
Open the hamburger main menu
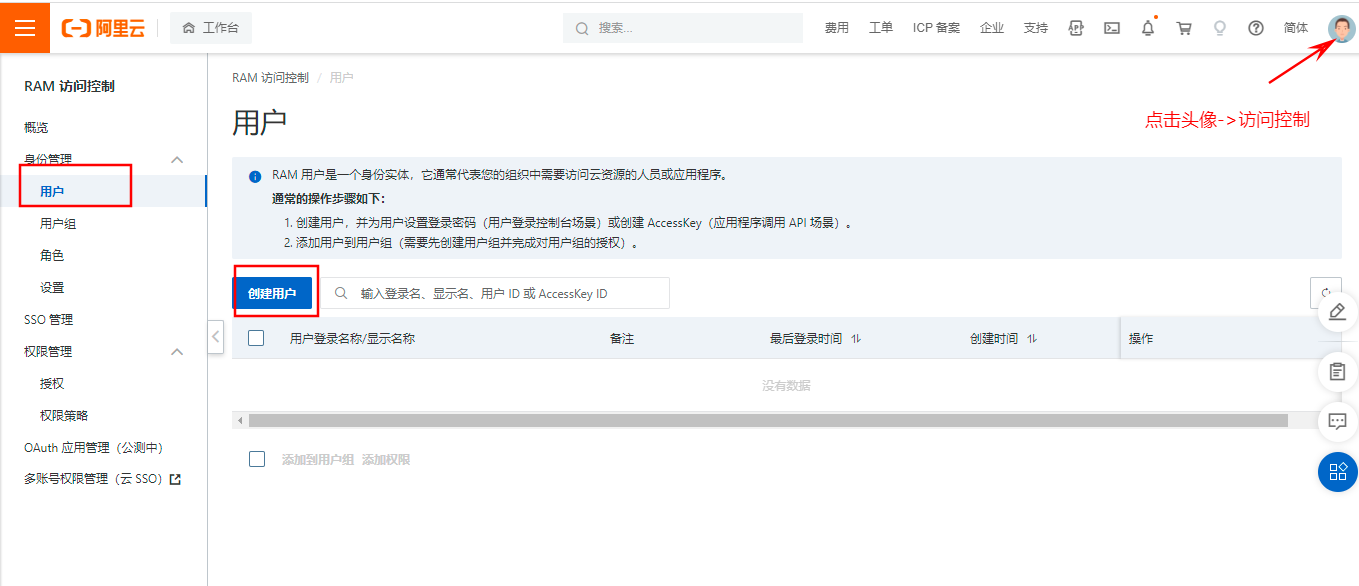coord(25,27)
